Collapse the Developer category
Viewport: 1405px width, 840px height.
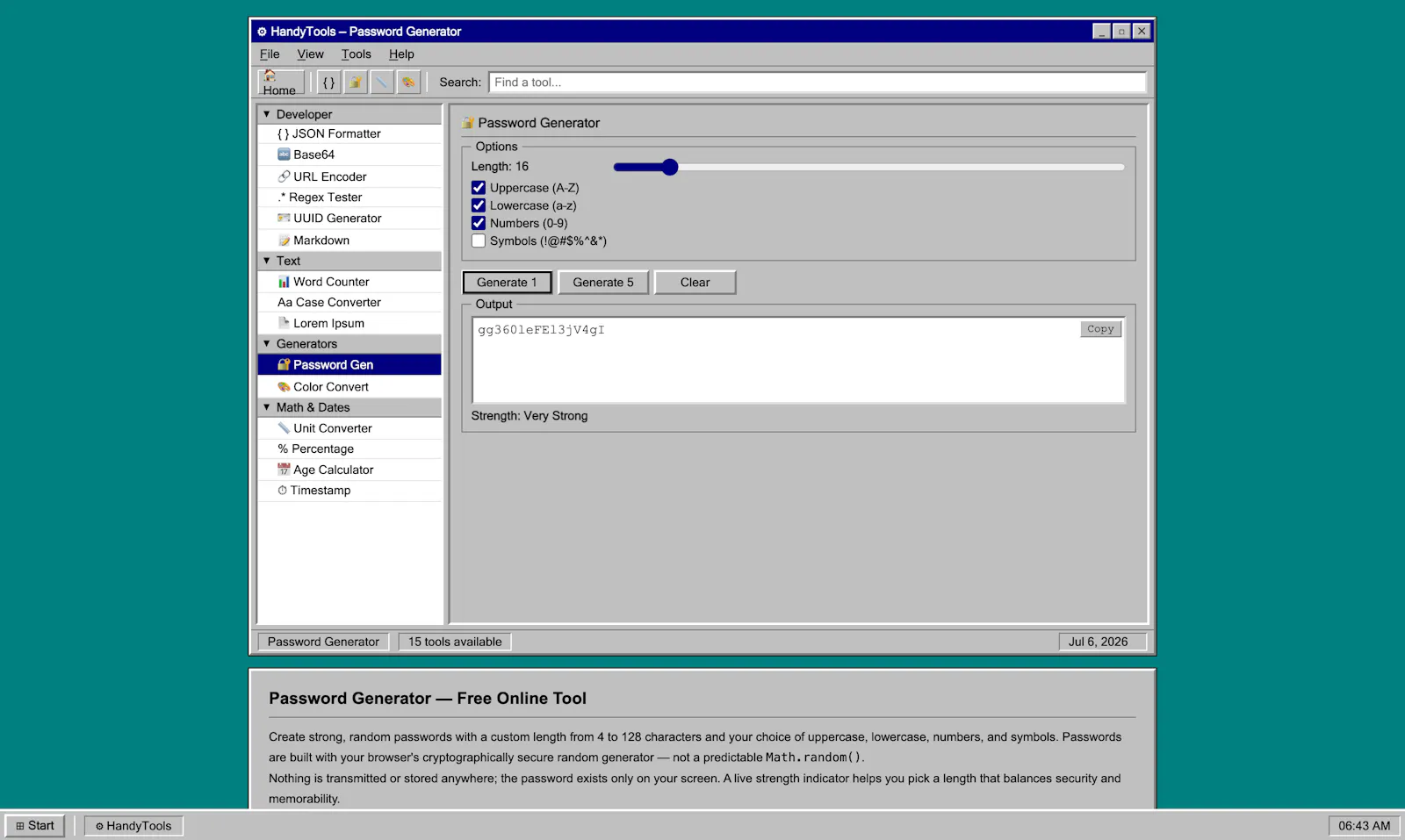[x=349, y=114]
